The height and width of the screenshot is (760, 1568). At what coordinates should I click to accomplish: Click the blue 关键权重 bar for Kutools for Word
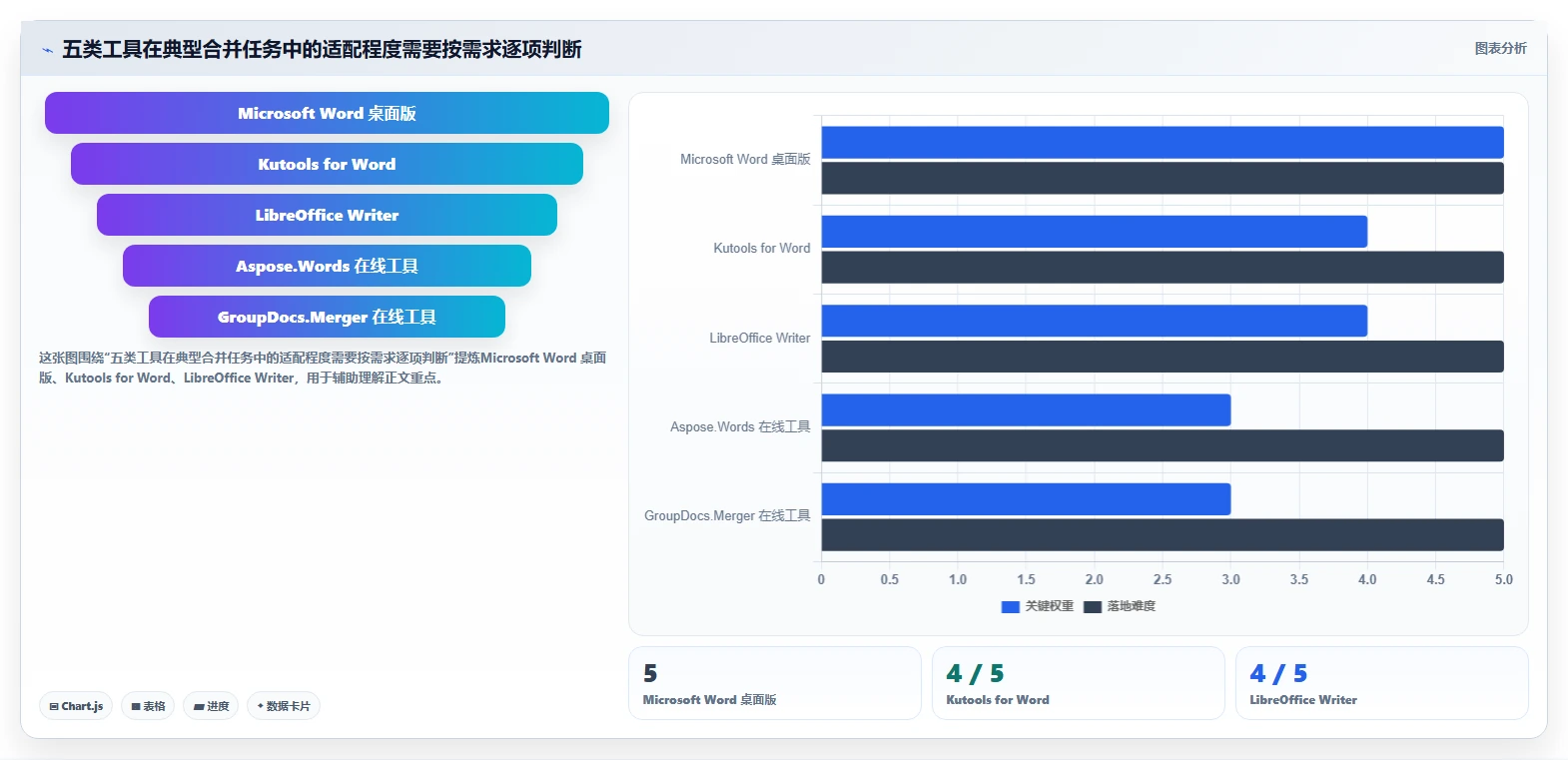1095,232
